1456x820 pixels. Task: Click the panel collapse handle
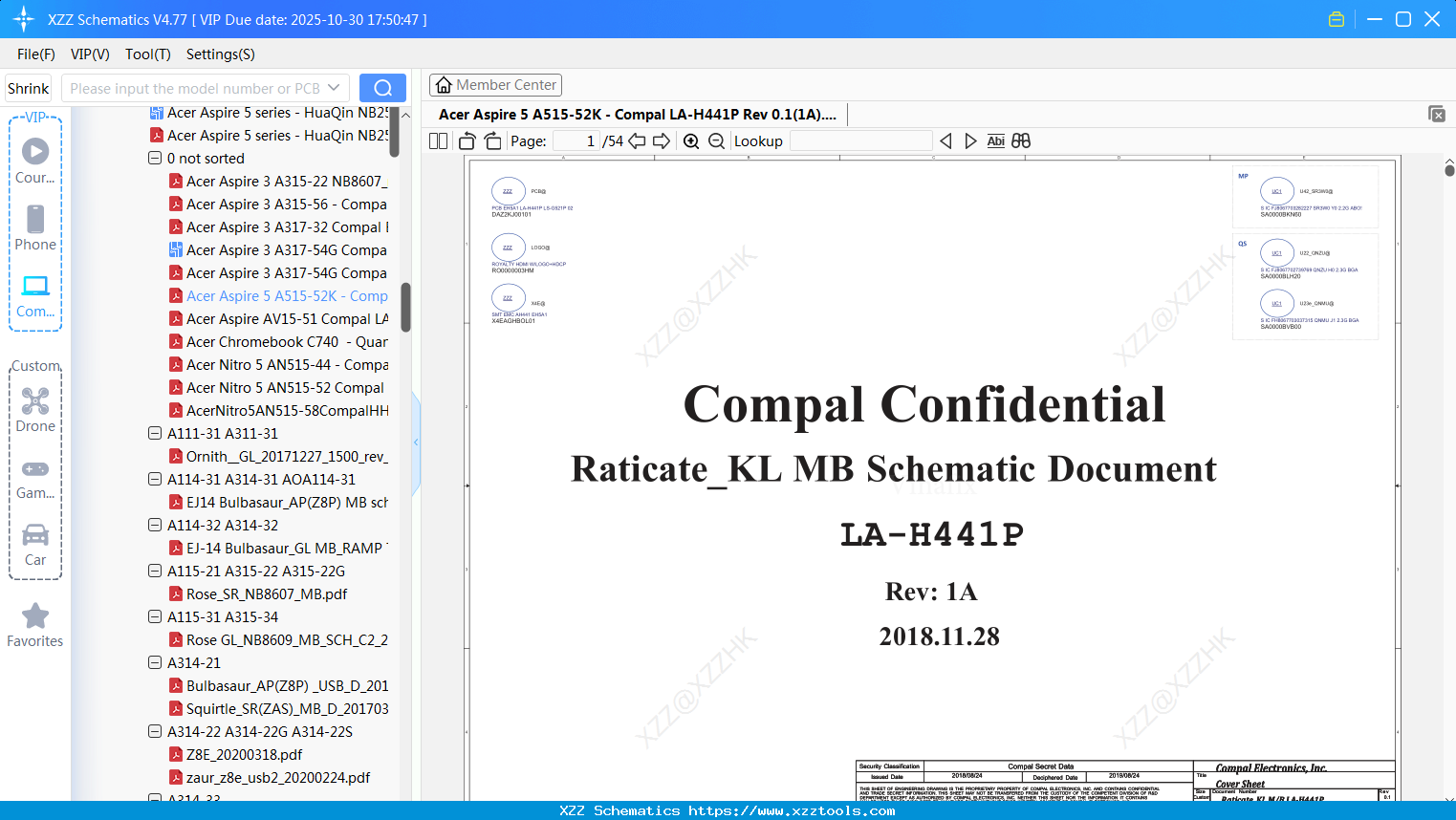[x=416, y=442]
